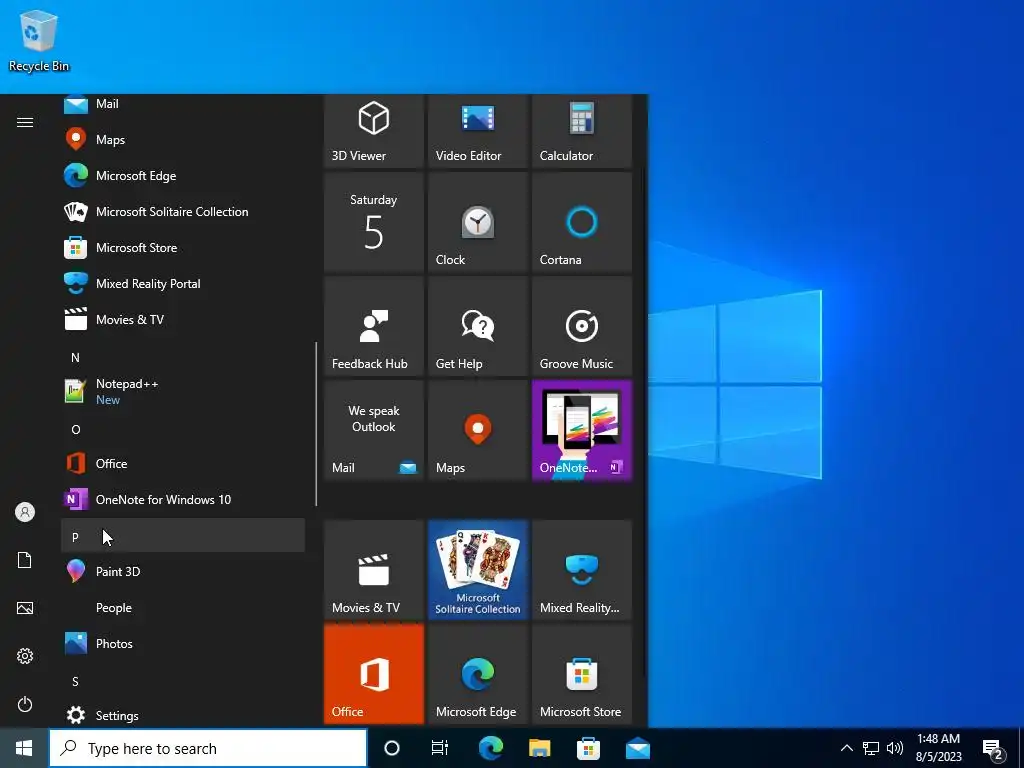Open the Mail tile with Outlook text
The image size is (1024, 768).
[374, 430]
